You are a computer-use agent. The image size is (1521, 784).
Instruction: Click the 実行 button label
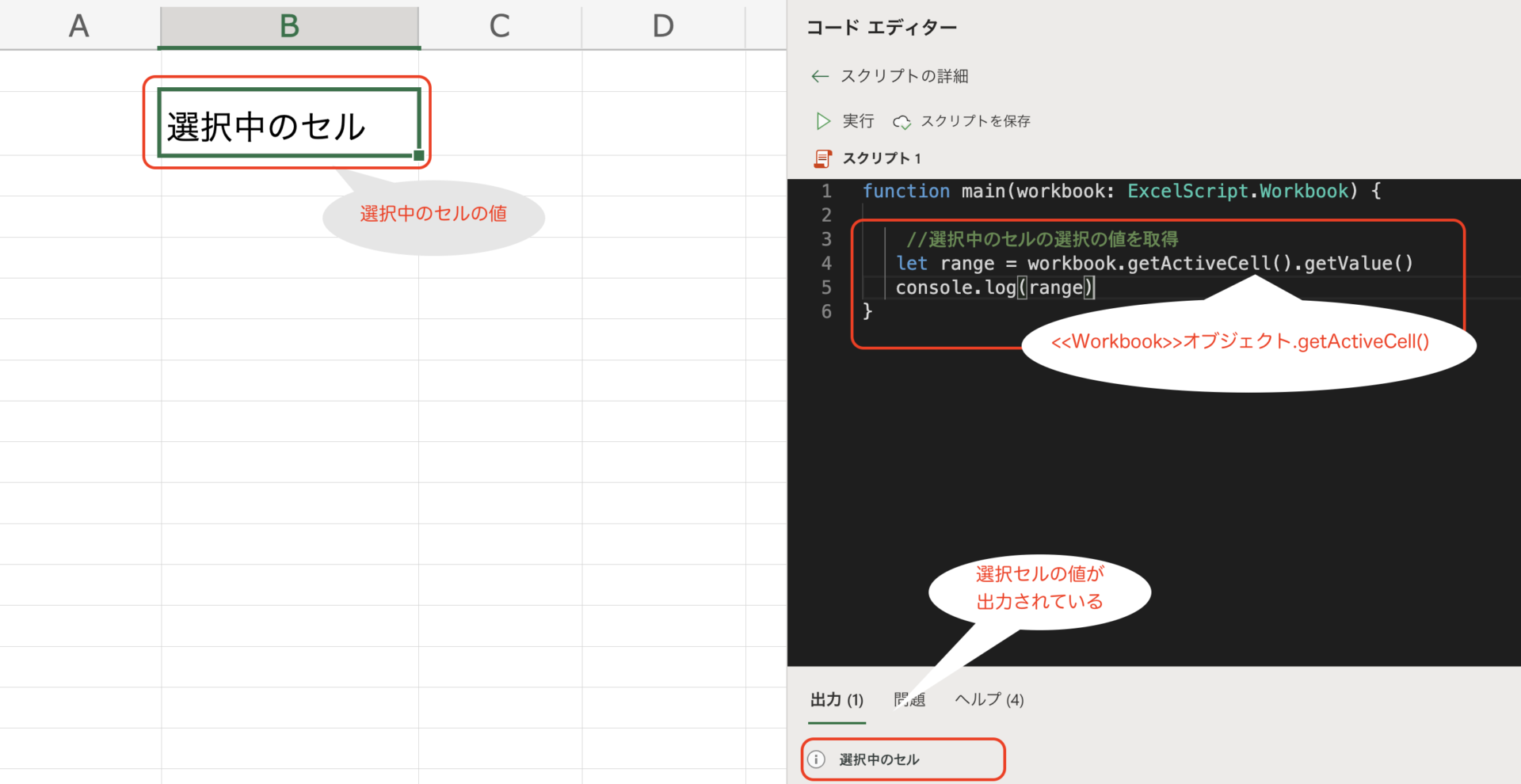point(858,121)
